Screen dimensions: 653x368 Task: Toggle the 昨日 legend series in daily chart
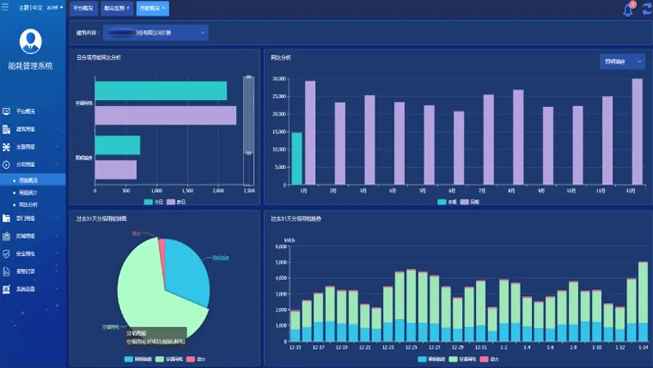coord(176,202)
